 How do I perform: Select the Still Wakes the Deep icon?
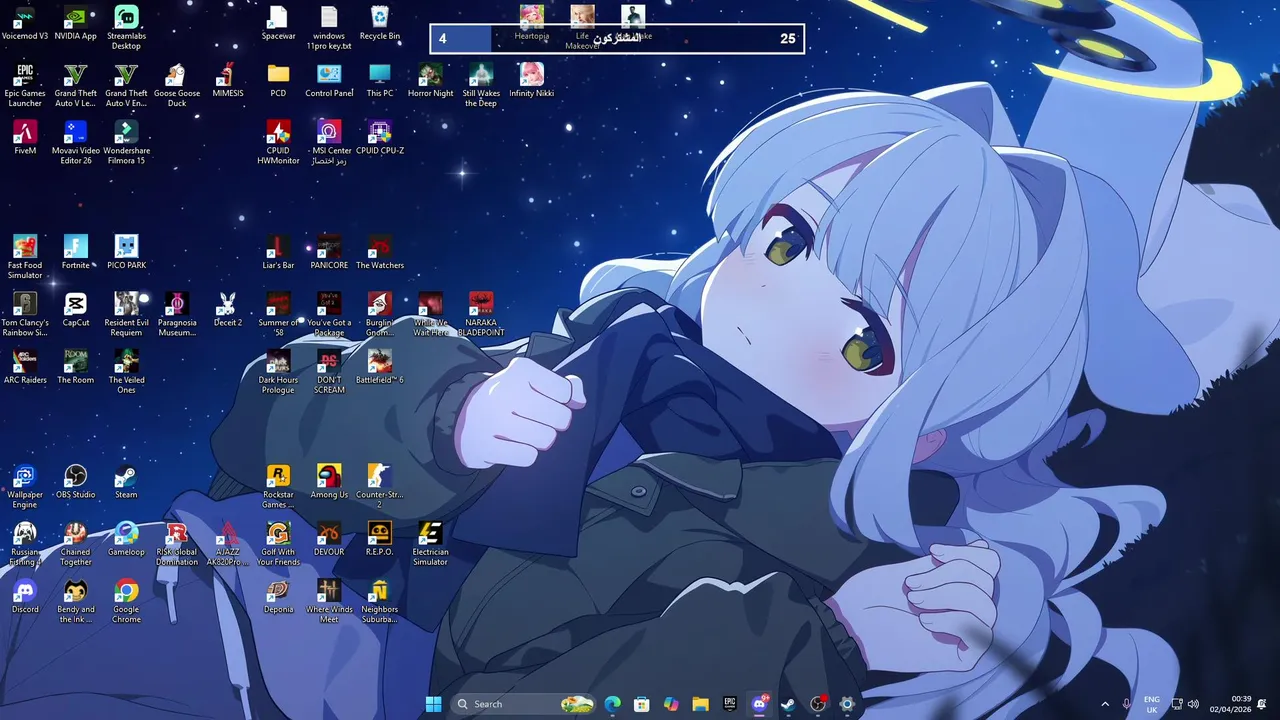click(x=481, y=86)
